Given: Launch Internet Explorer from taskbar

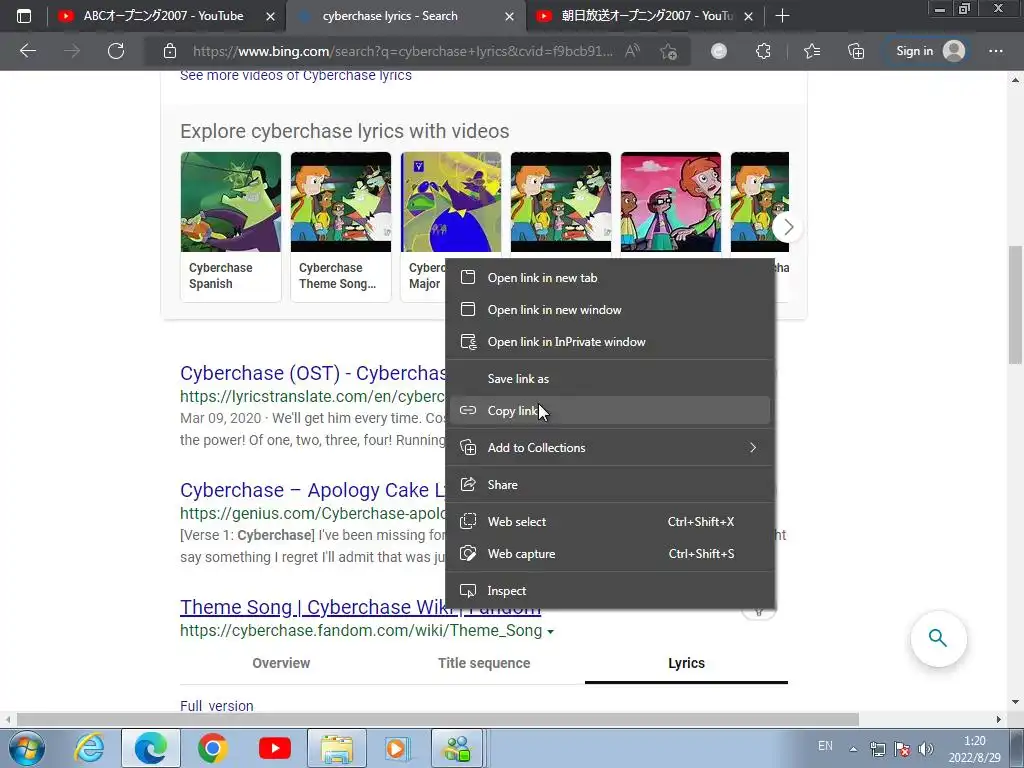Looking at the screenshot, I should tap(89, 748).
